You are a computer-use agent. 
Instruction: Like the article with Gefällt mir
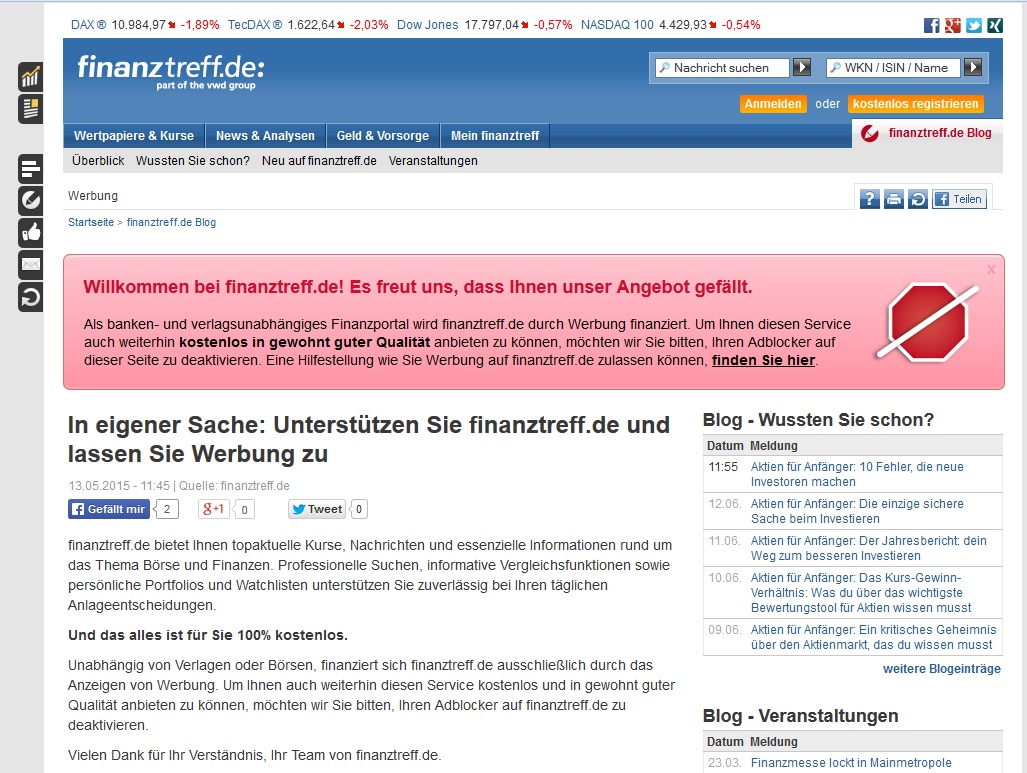coord(109,509)
